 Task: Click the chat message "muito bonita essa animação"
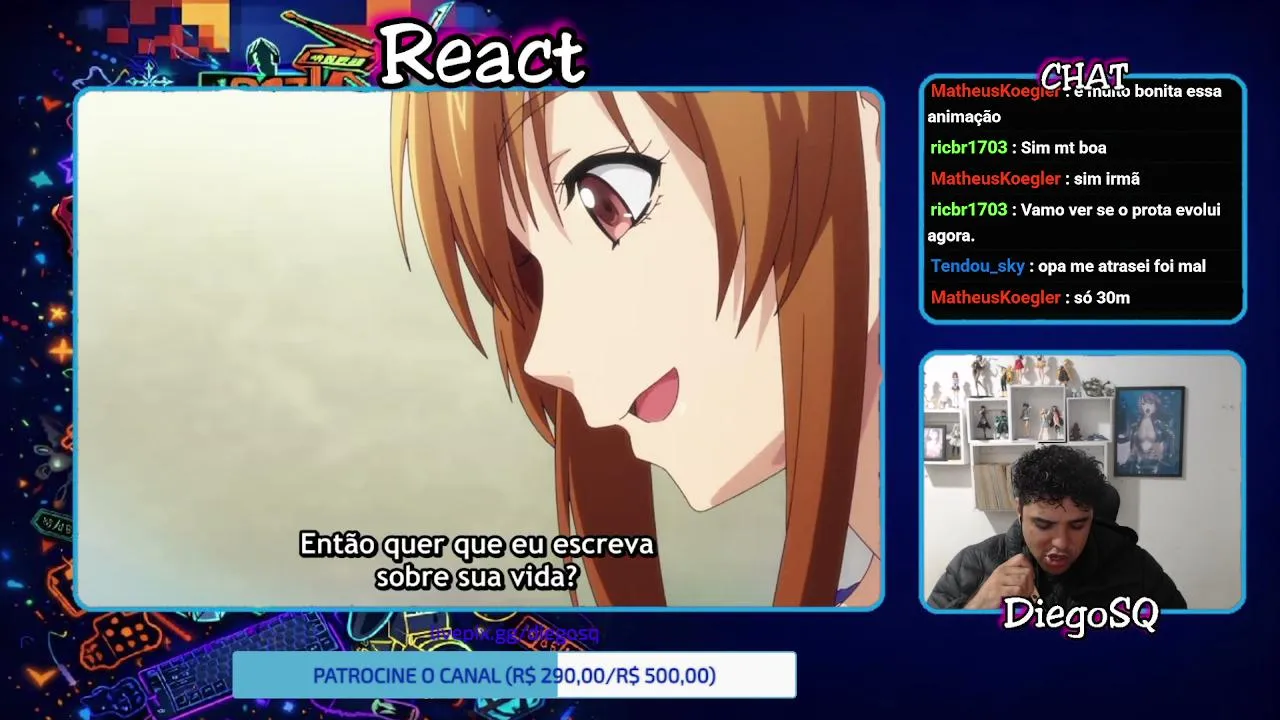(x=1075, y=104)
